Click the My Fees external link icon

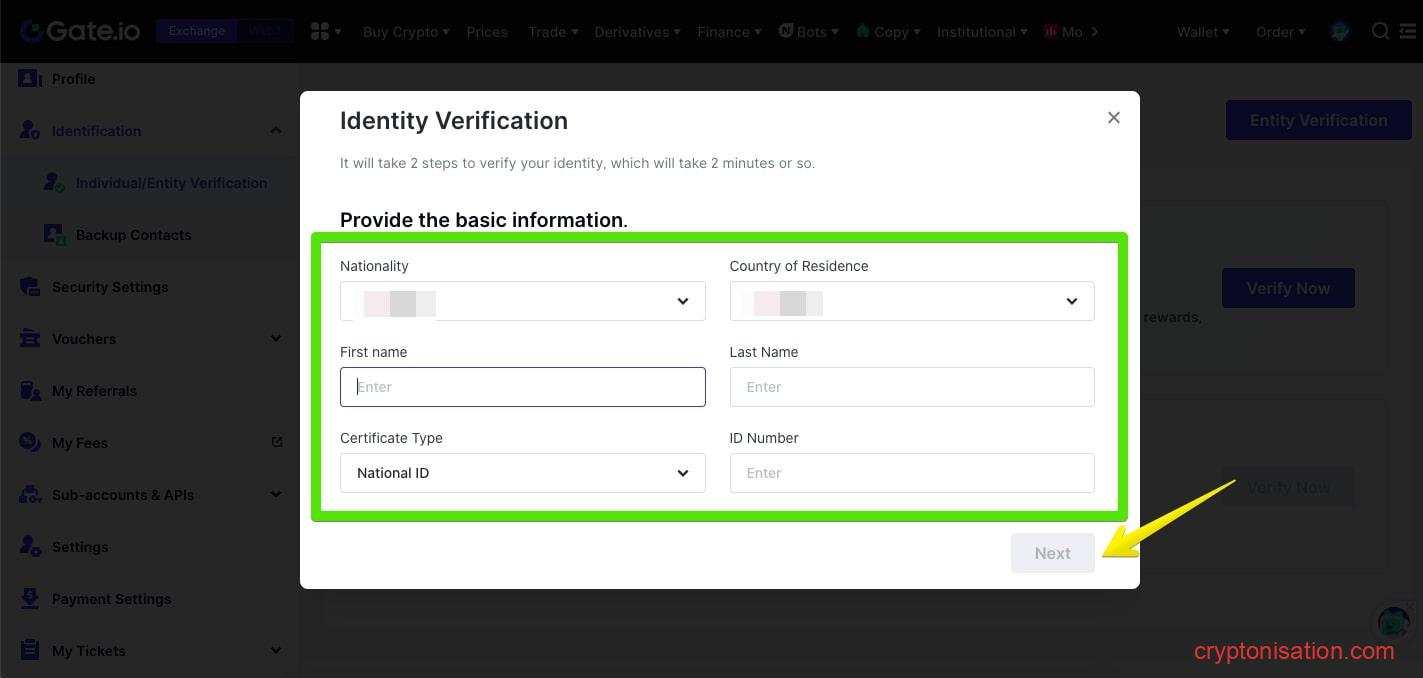pyautogui.click(x=277, y=442)
